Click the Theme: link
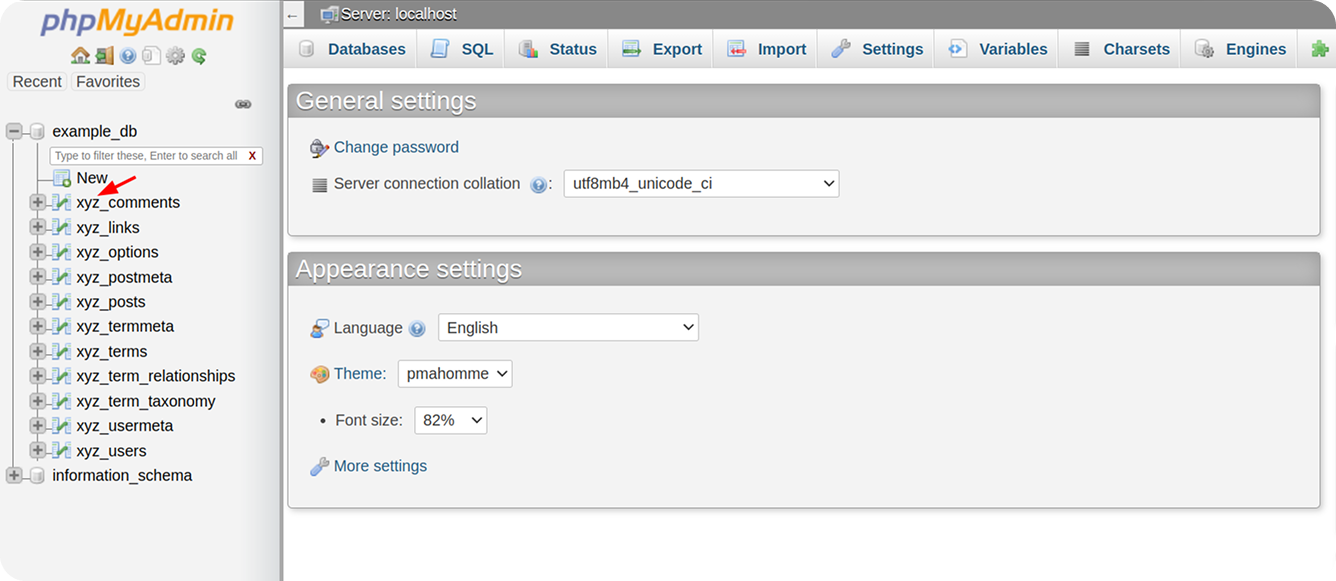 pyautogui.click(x=360, y=374)
